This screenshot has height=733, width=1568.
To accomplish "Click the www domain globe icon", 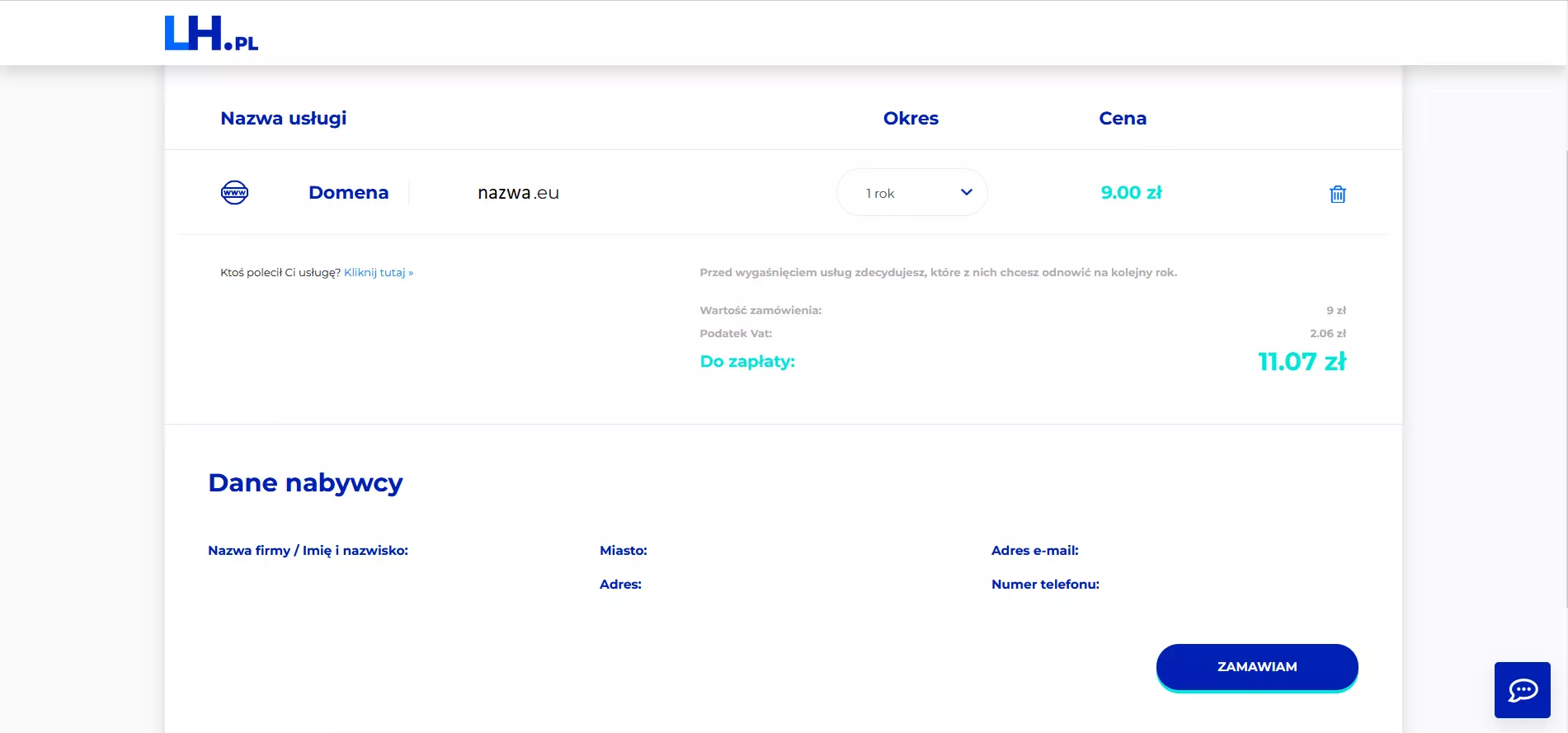I will pyautogui.click(x=235, y=192).
